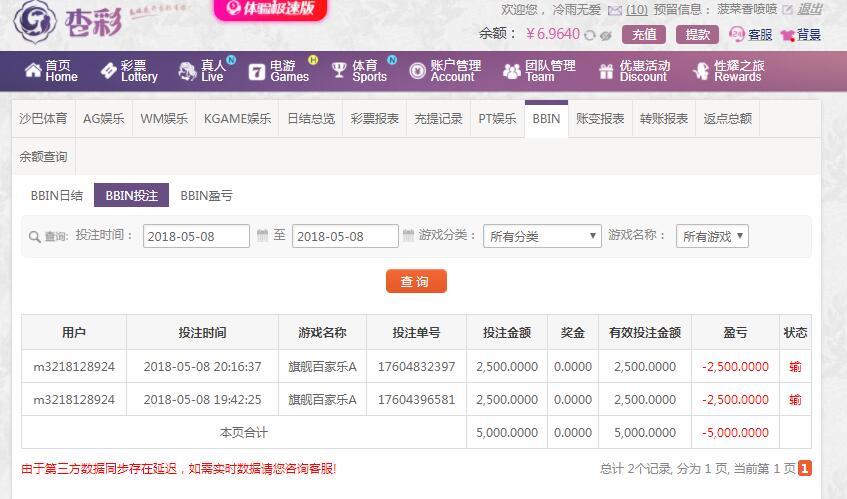Click the mail envelope icon
The height and width of the screenshot is (499, 847).
615,10
